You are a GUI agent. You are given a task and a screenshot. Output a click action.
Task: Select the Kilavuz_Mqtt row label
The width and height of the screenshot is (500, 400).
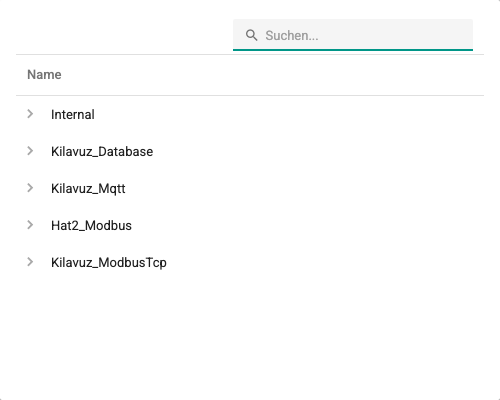(x=88, y=189)
